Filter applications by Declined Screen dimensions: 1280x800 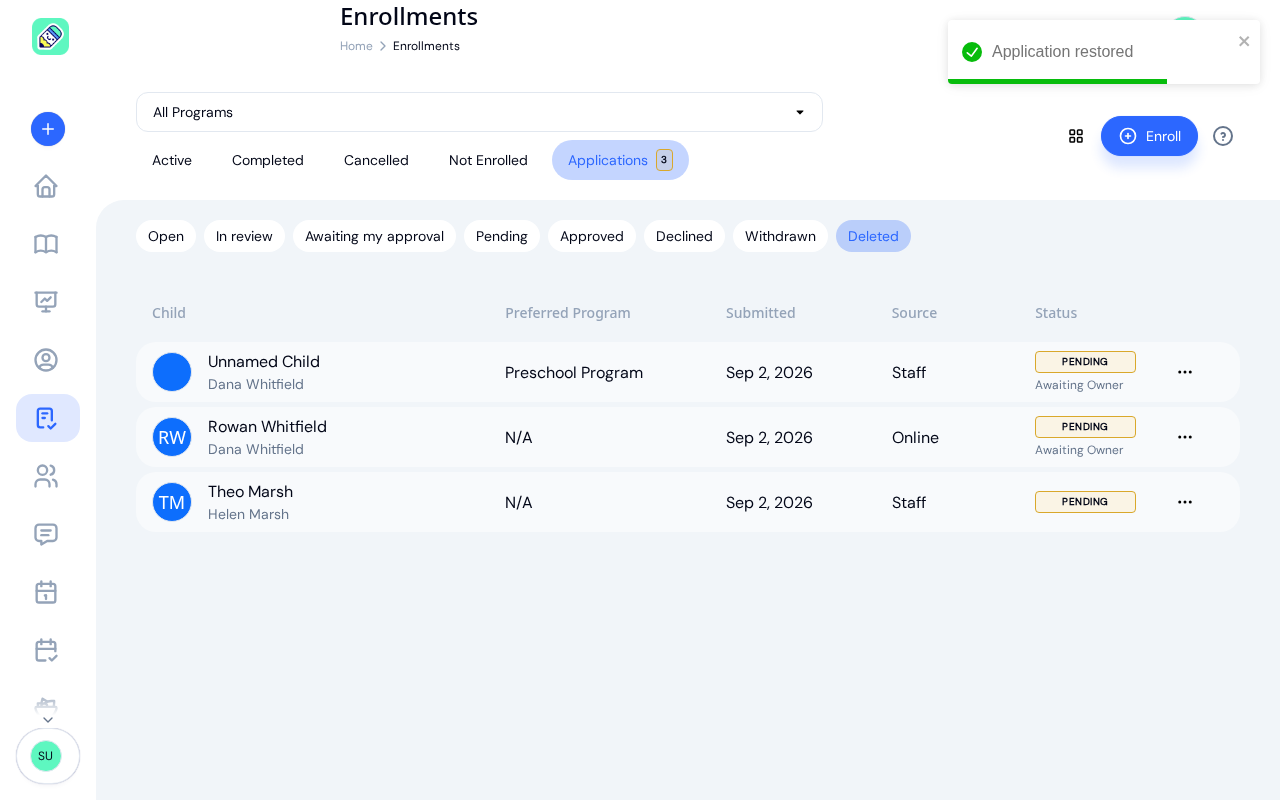684,236
